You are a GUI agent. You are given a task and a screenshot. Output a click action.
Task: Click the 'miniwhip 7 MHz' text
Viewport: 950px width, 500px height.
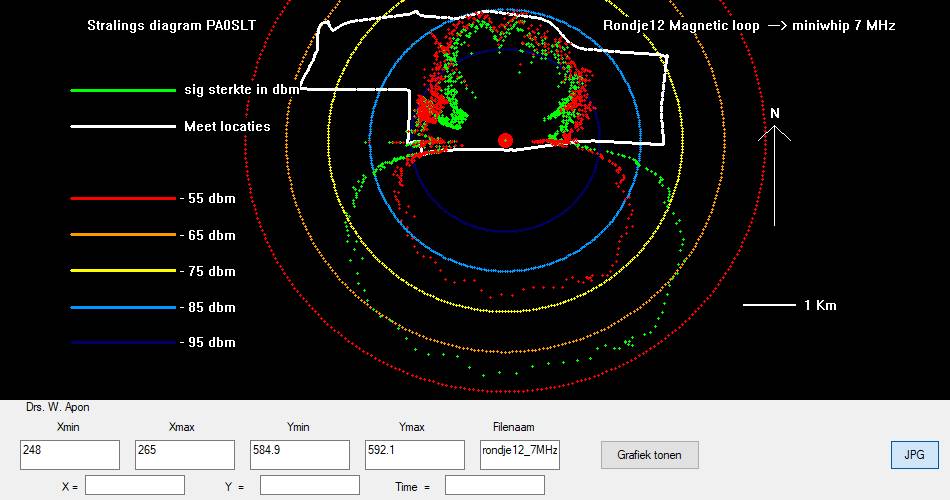(844, 25)
